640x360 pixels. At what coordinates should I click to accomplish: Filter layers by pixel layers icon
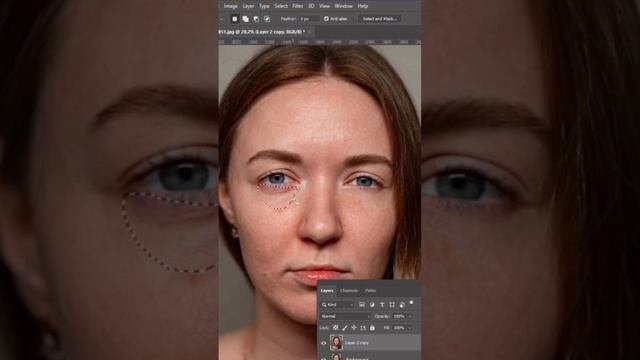tap(362, 304)
